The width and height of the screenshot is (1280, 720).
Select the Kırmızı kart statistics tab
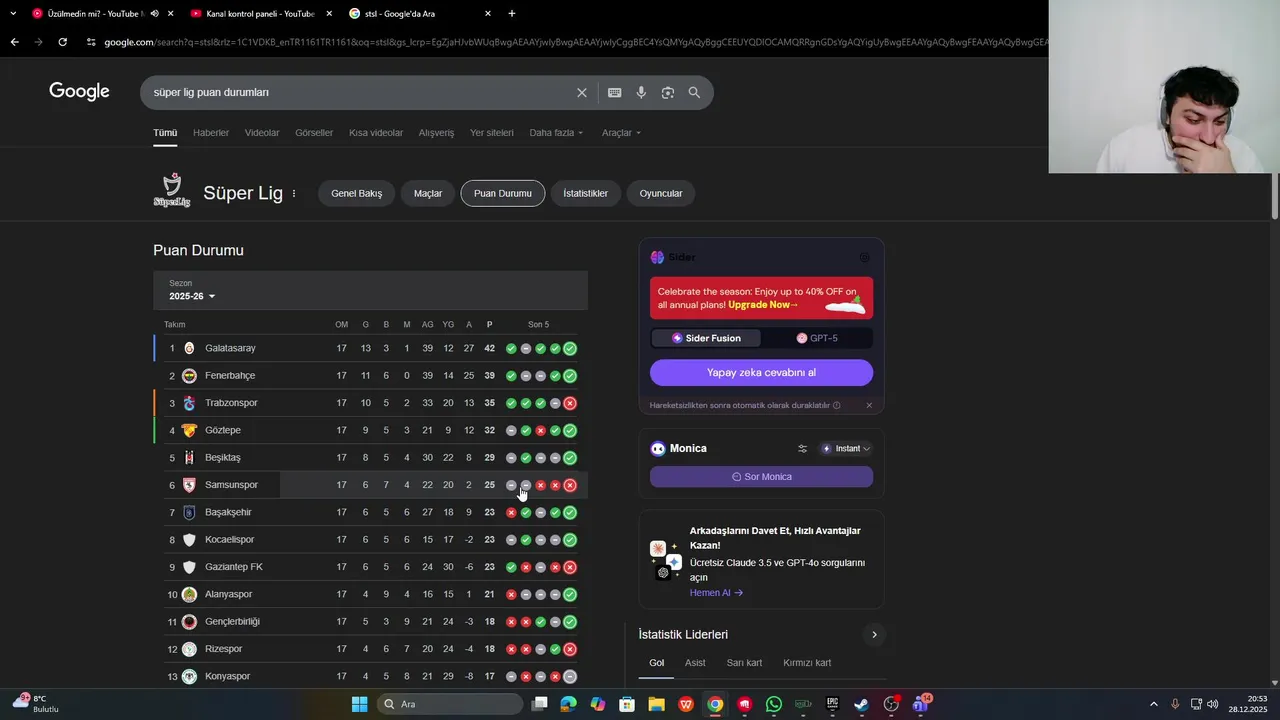[807, 663]
